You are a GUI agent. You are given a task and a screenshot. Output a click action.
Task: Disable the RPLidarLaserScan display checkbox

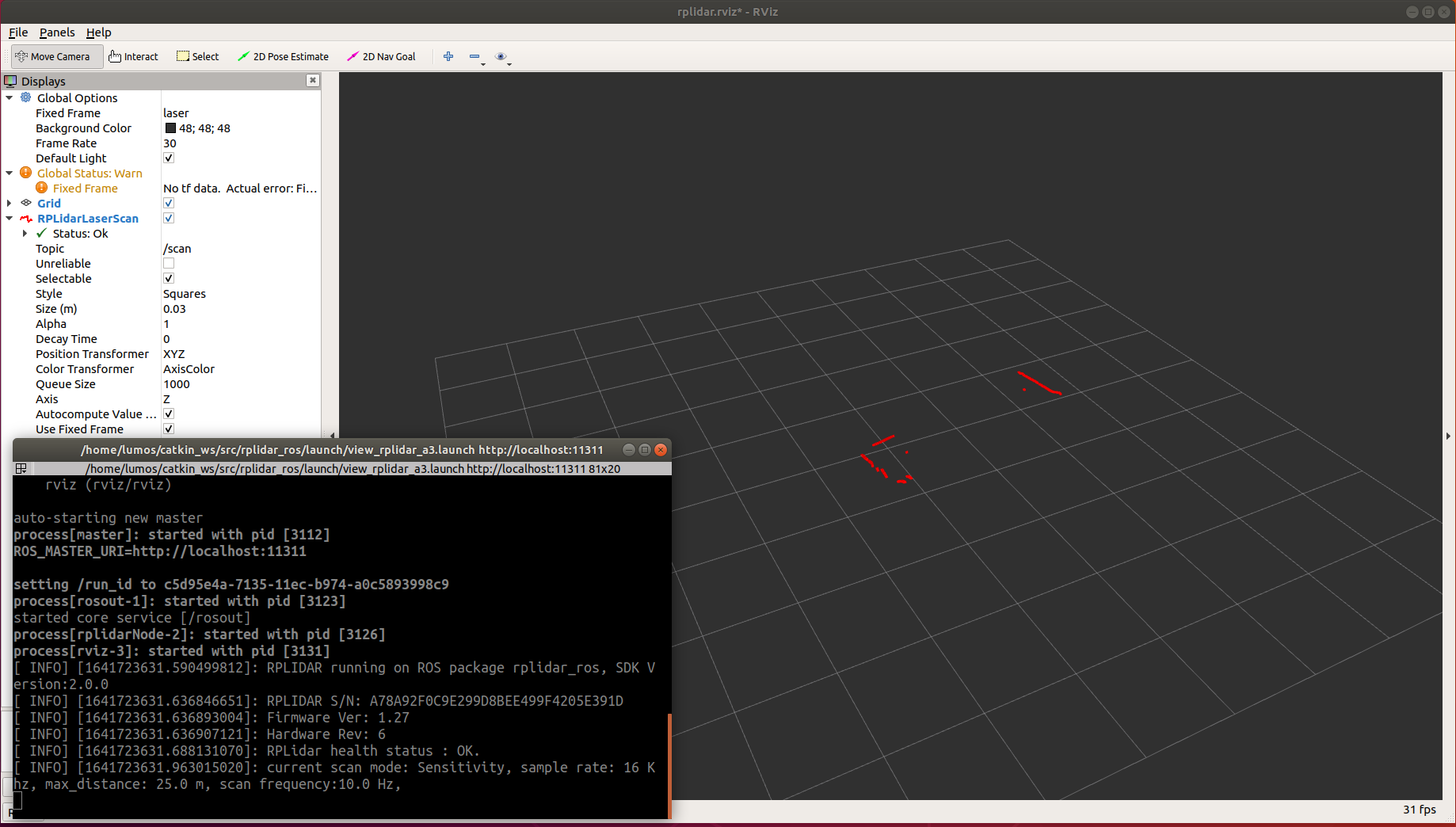(169, 218)
